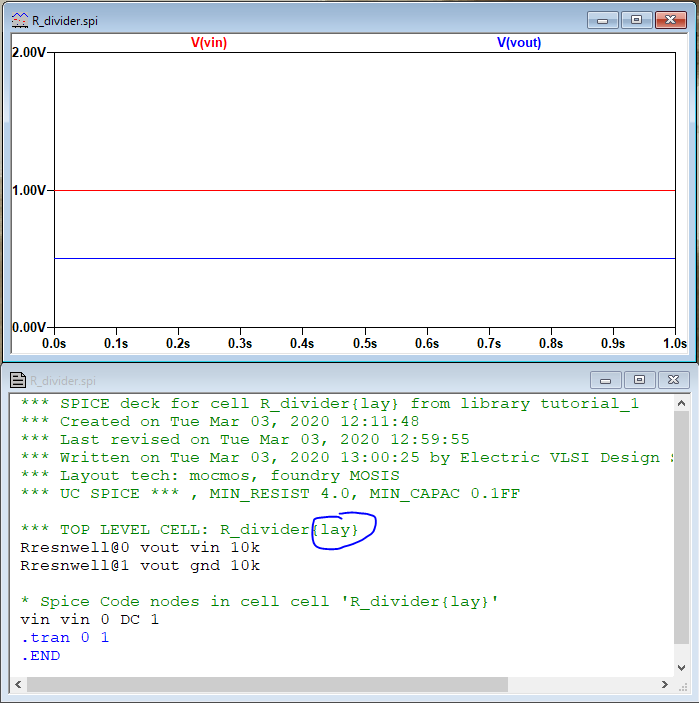
Task: Click the blue V(vout) waveform line
Action: click(365, 259)
